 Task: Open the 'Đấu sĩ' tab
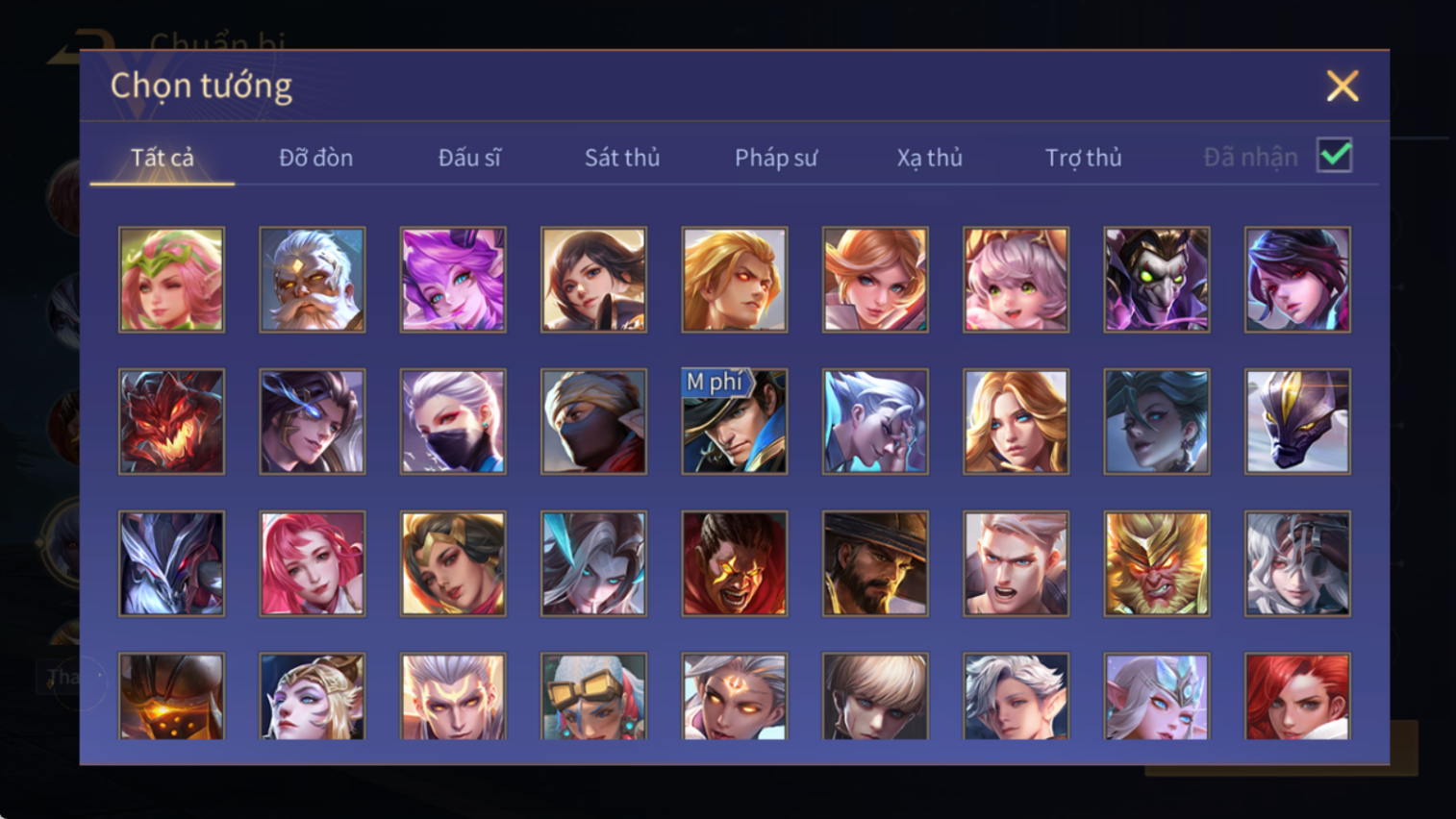(x=469, y=158)
